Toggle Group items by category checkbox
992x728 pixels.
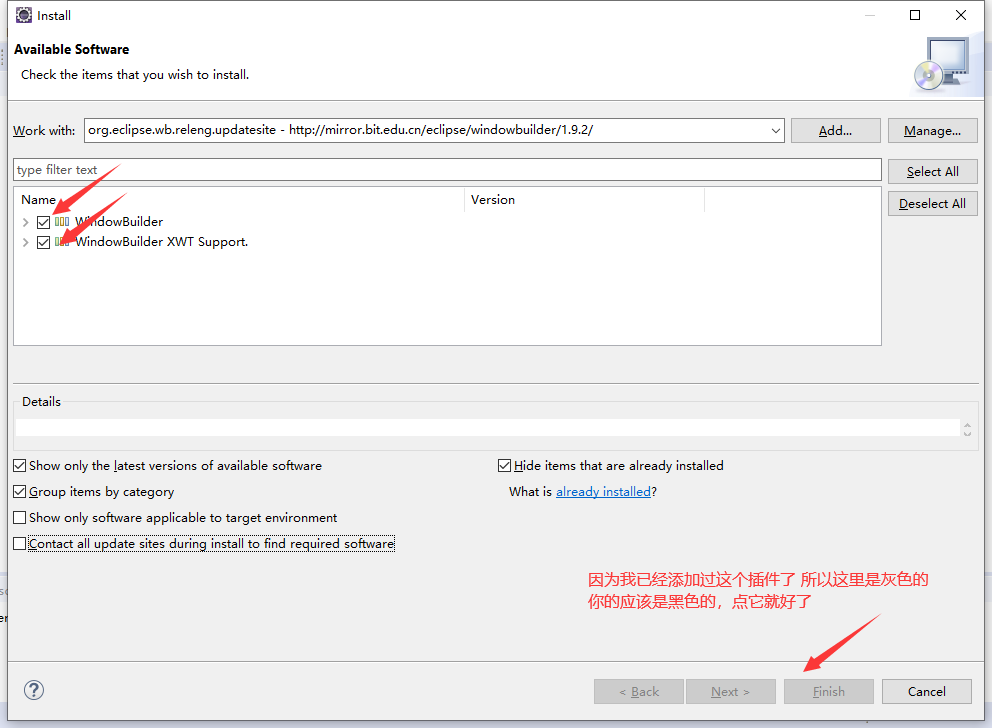point(20,491)
